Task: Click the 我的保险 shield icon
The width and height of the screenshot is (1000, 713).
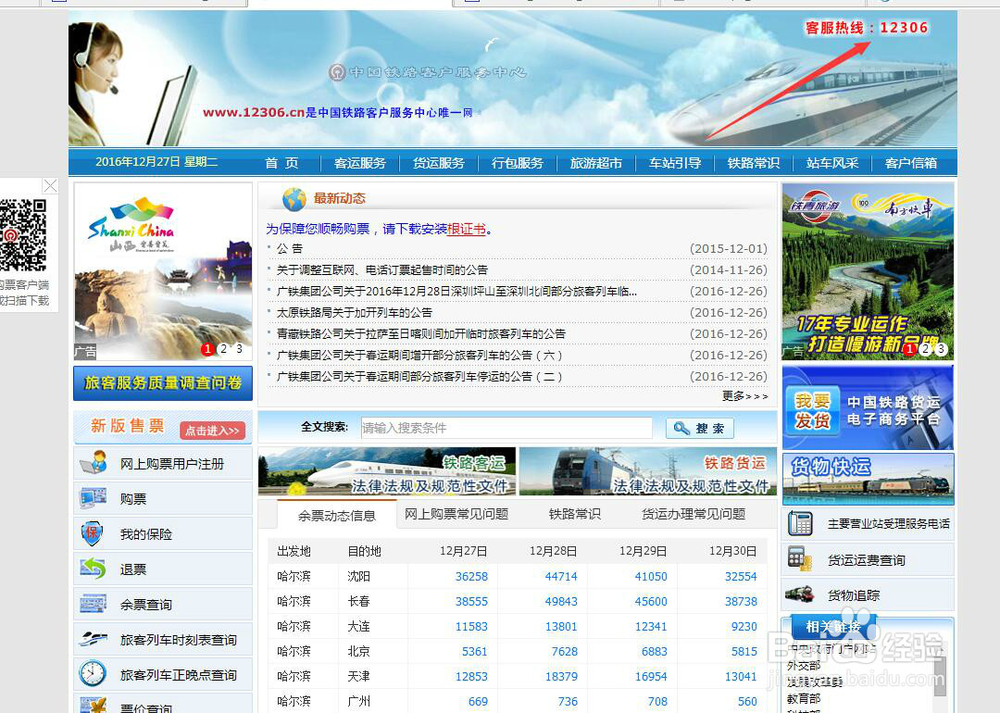Action: point(92,533)
